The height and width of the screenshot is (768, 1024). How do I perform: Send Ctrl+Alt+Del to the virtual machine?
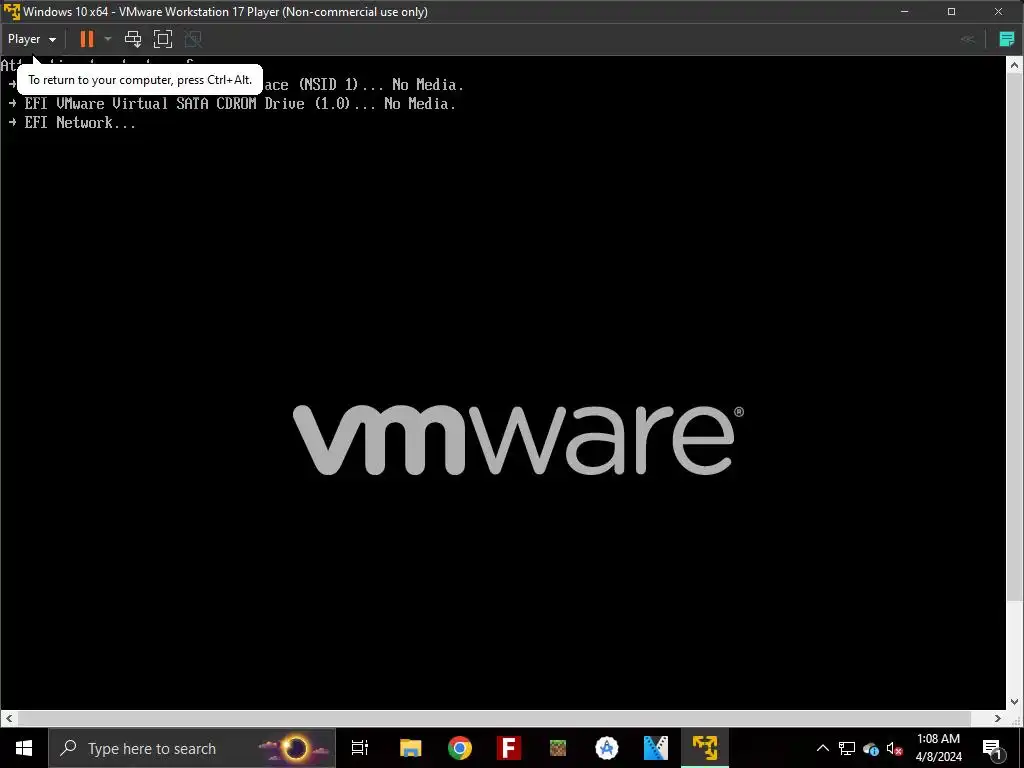pos(133,39)
